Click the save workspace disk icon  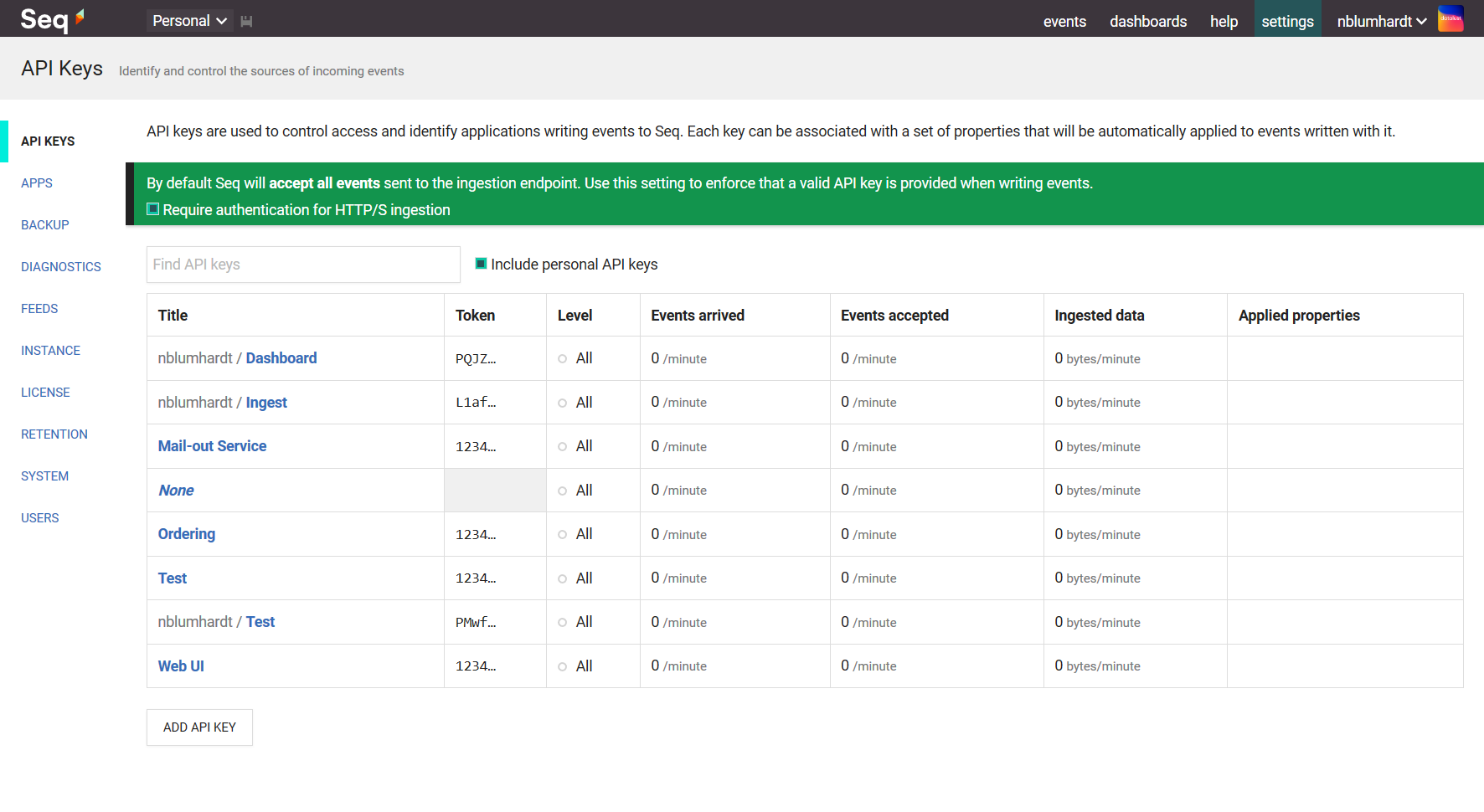tap(246, 20)
